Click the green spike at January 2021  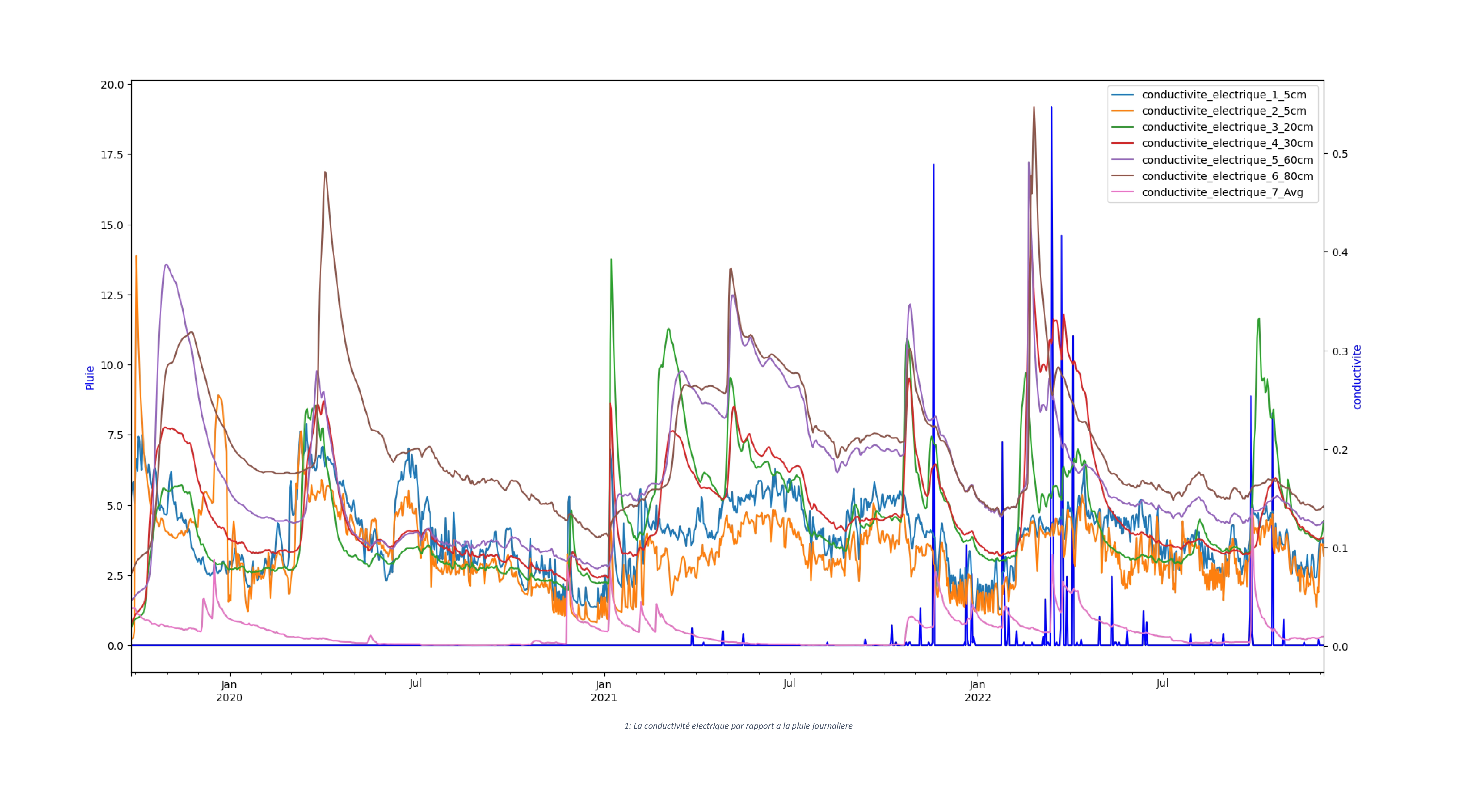[611, 260]
